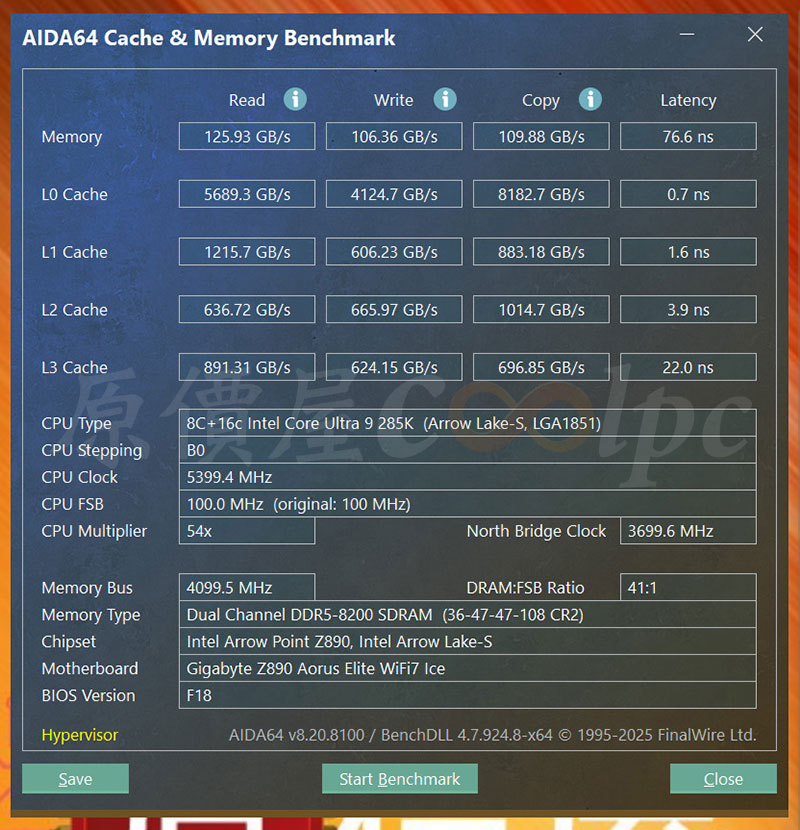Minimize the AIDA64 benchmark window
Image resolution: width=800 pixels, height=830 pixels.
pos(688,35)
